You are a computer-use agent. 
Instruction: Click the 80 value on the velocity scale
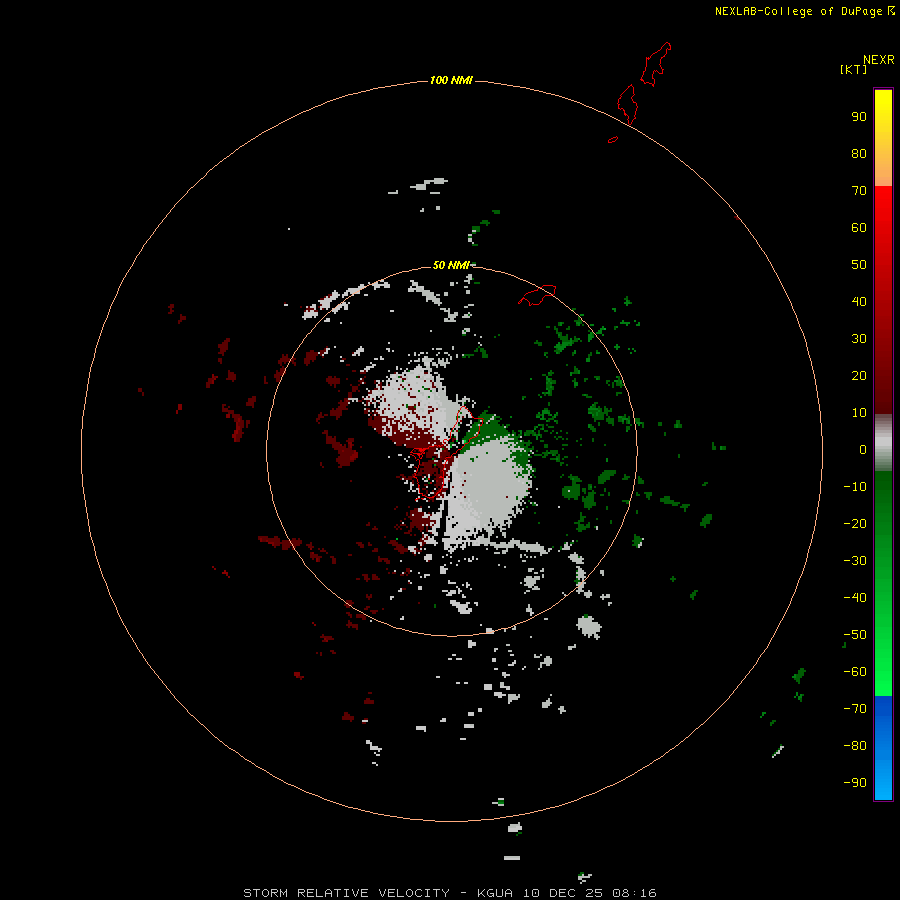859,153
